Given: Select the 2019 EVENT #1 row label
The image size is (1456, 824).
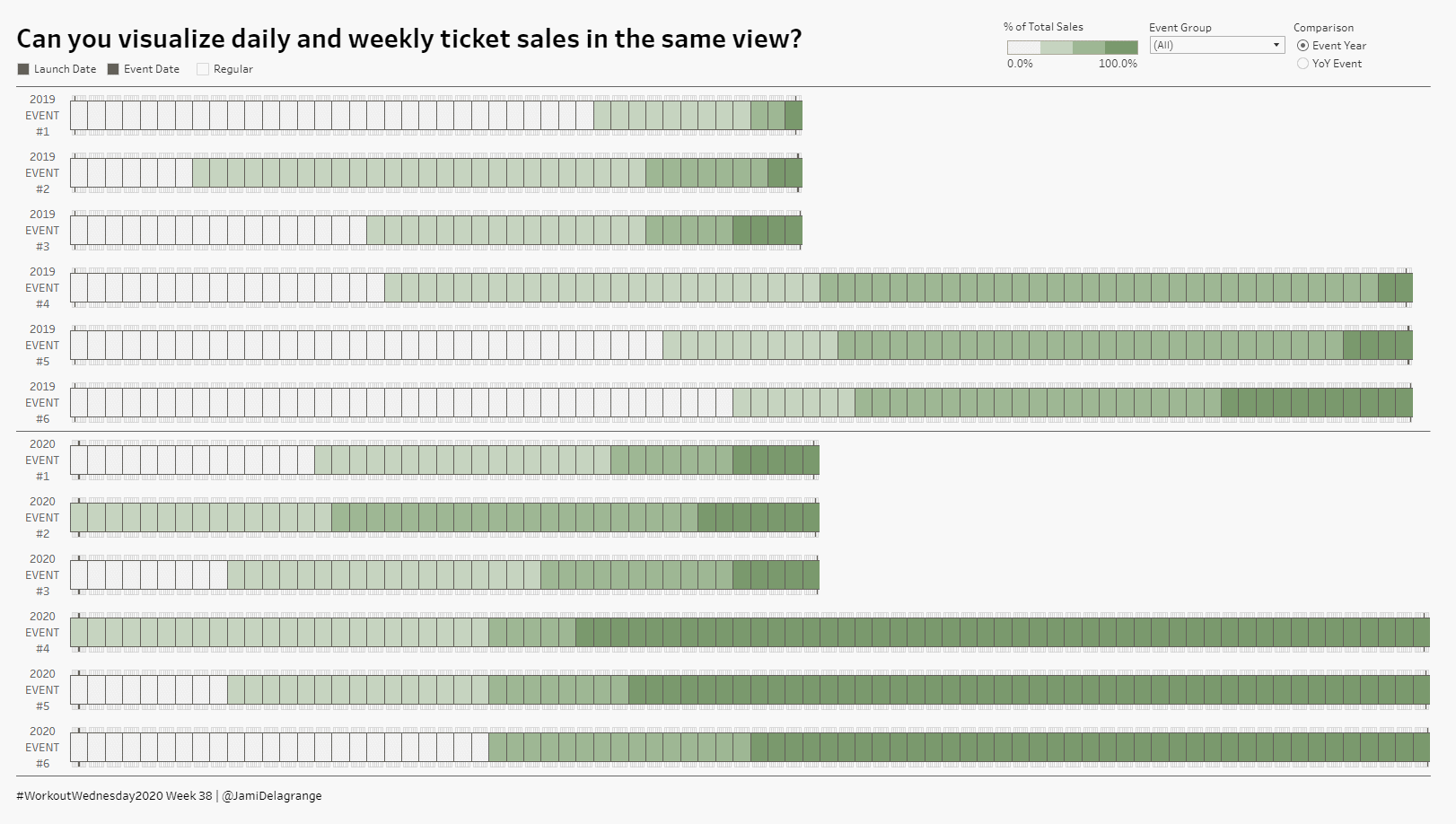Looking at the screenshot, I should (42, 116).
